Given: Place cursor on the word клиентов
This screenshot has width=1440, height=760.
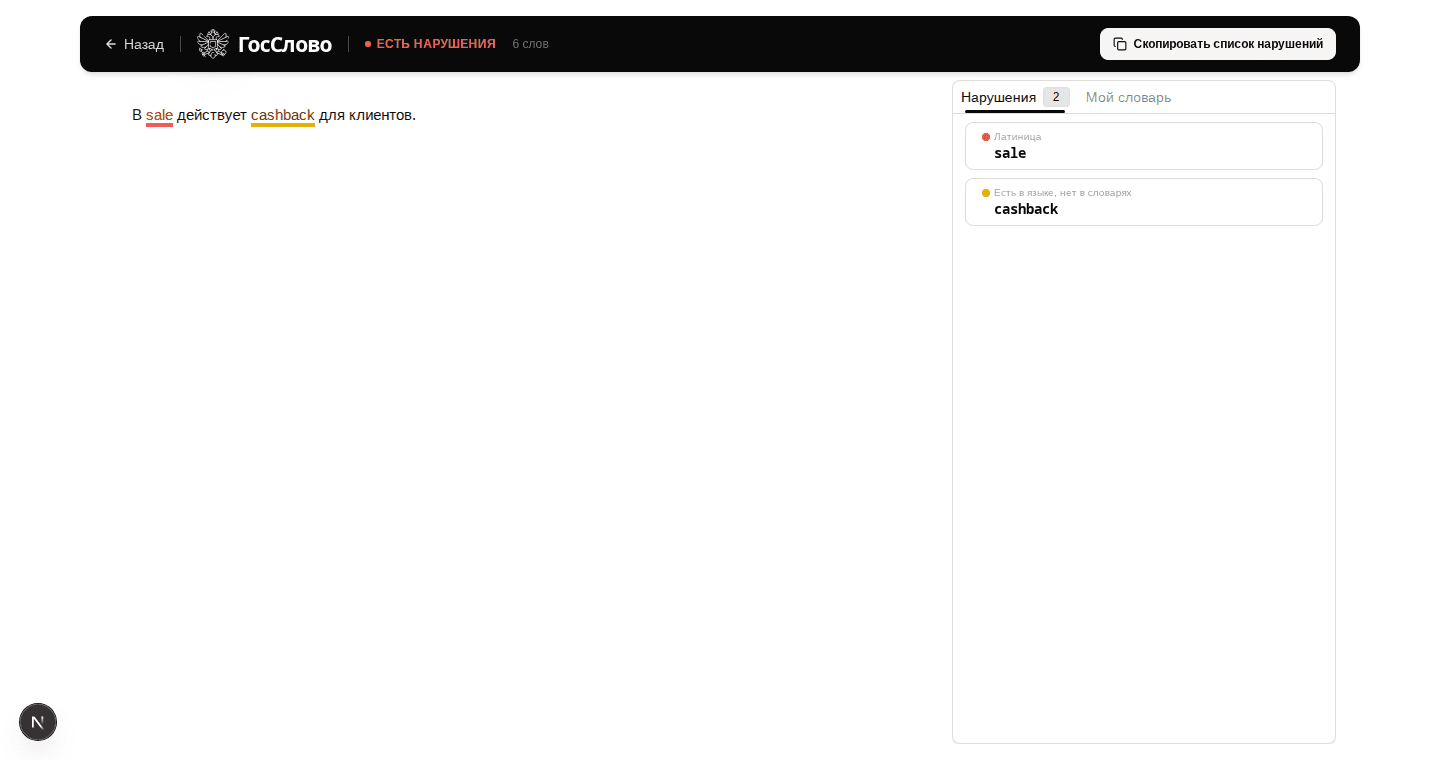Looking at the screenshot, I should (380, 115).
